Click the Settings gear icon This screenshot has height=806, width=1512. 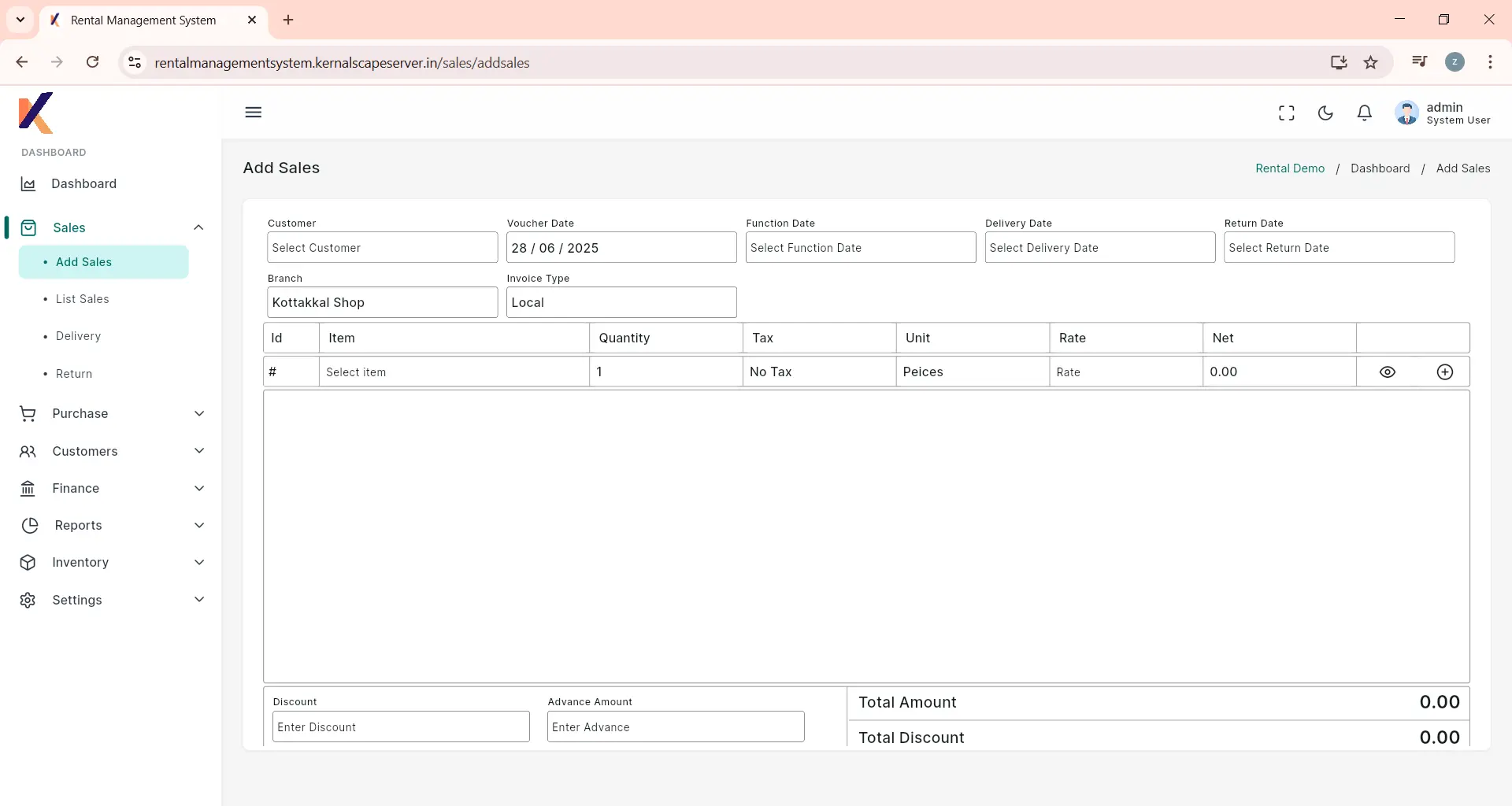[x=28, y=601]
